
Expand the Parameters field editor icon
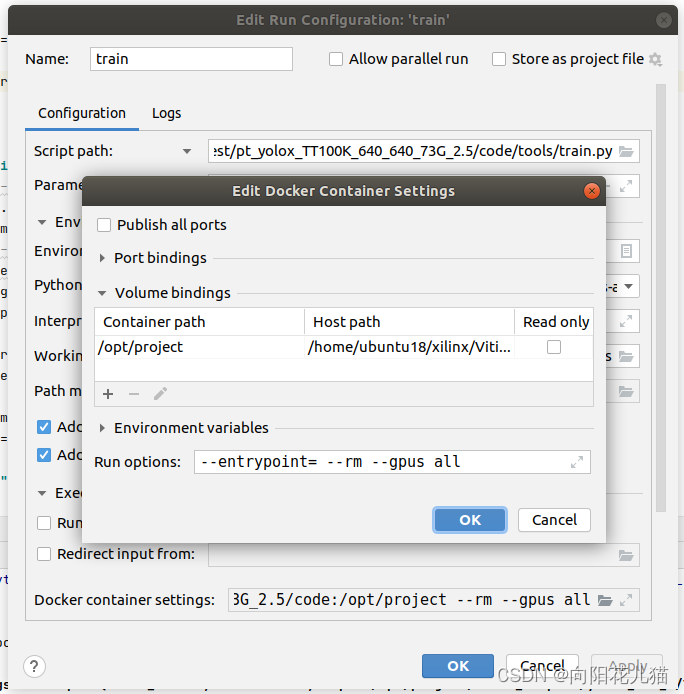pyautogui.click(x=626, y=186)
